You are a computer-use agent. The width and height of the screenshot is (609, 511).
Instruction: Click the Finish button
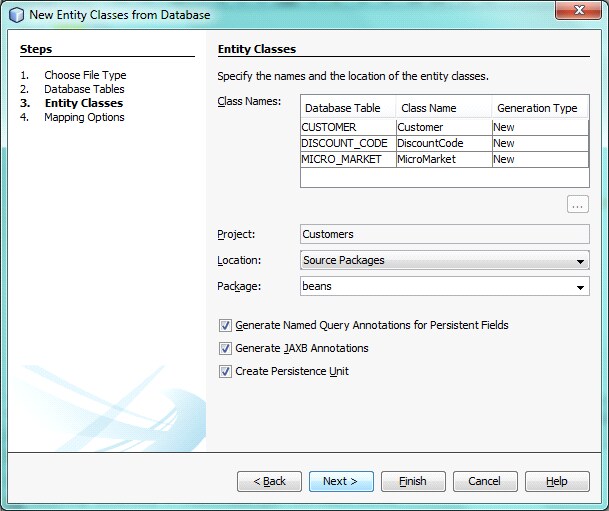pyautogui.click(x=413, y=481)
